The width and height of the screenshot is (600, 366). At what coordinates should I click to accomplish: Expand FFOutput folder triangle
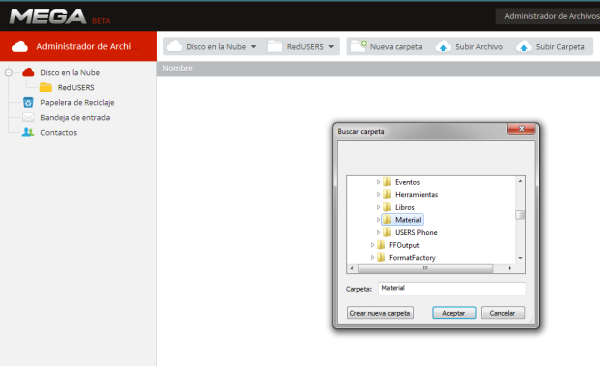pos(372,245)
